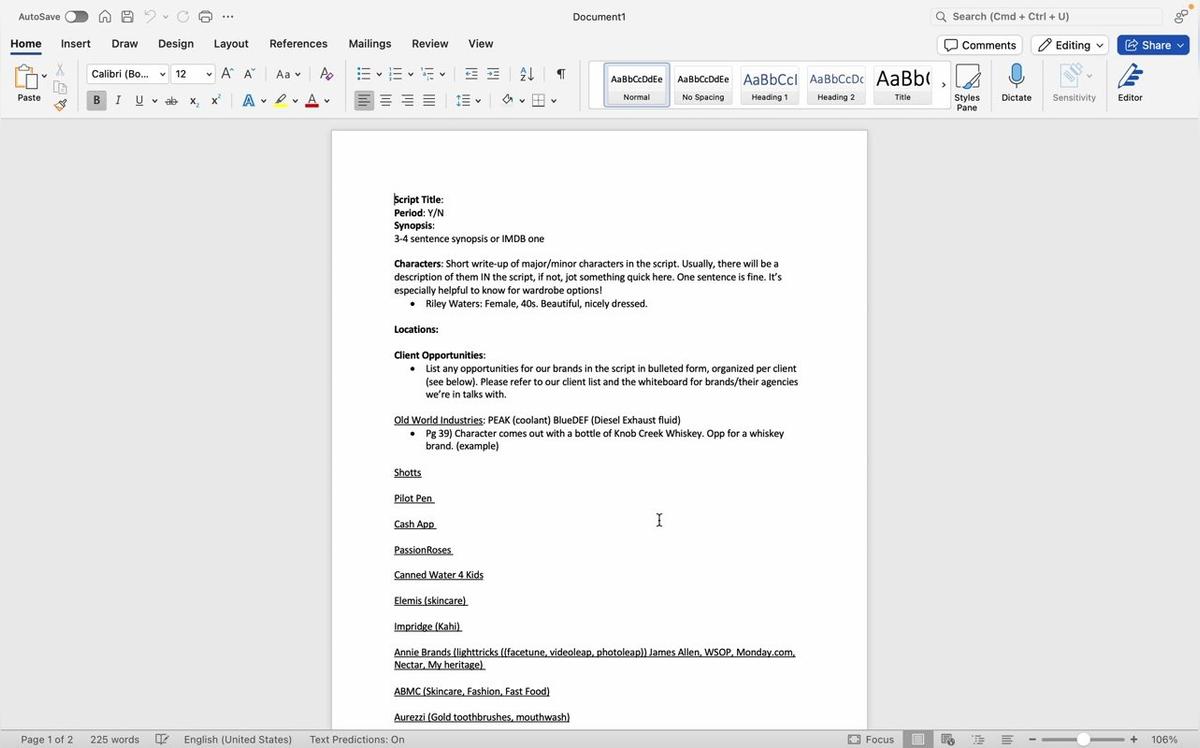Switch to Web Layout view icon
The image size is (1200, 748).
tap(947, 740)
